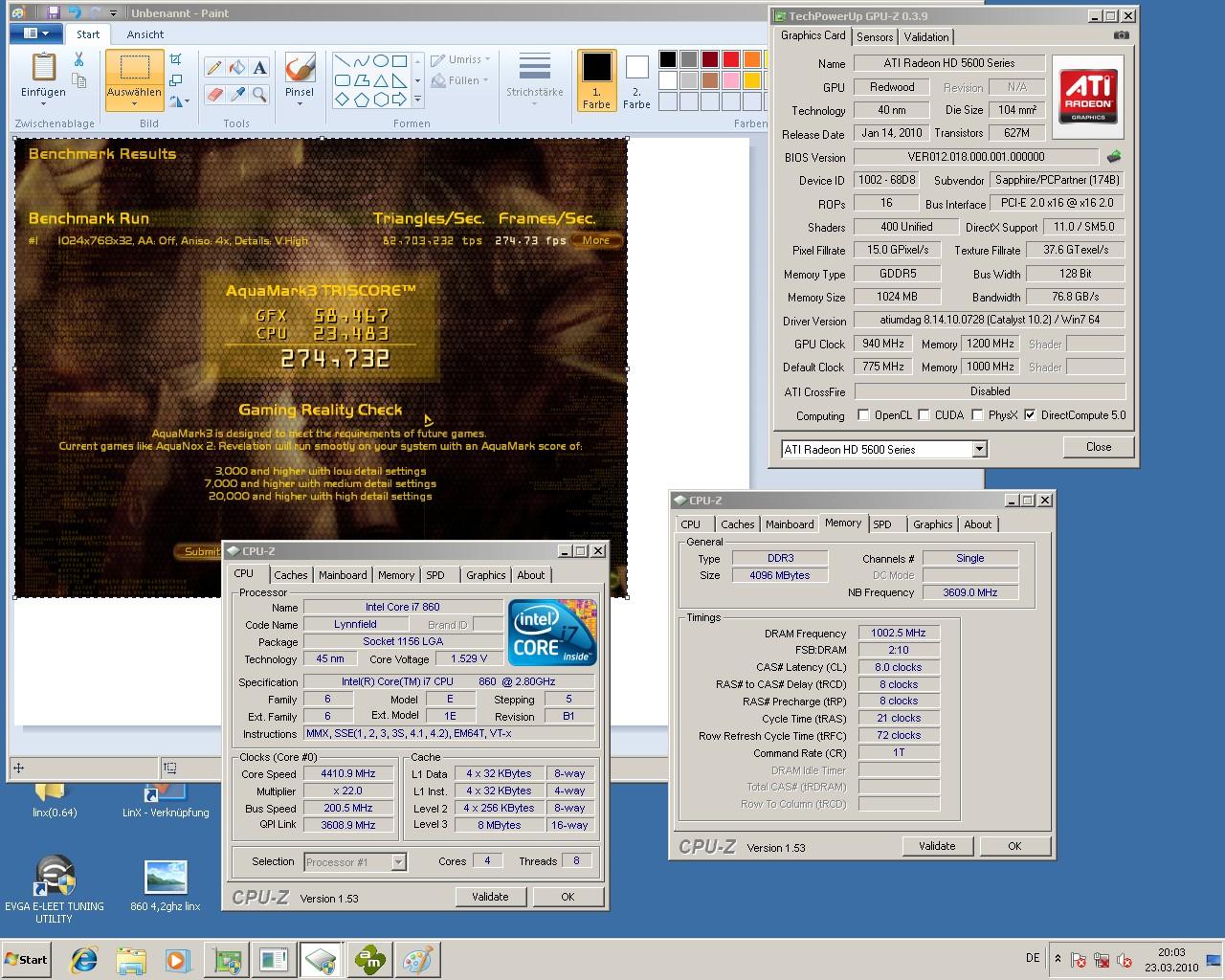The height and width of the screenshot is (980, 1225).
Task: Select the 1. Farbe color box
Action: 596,80
